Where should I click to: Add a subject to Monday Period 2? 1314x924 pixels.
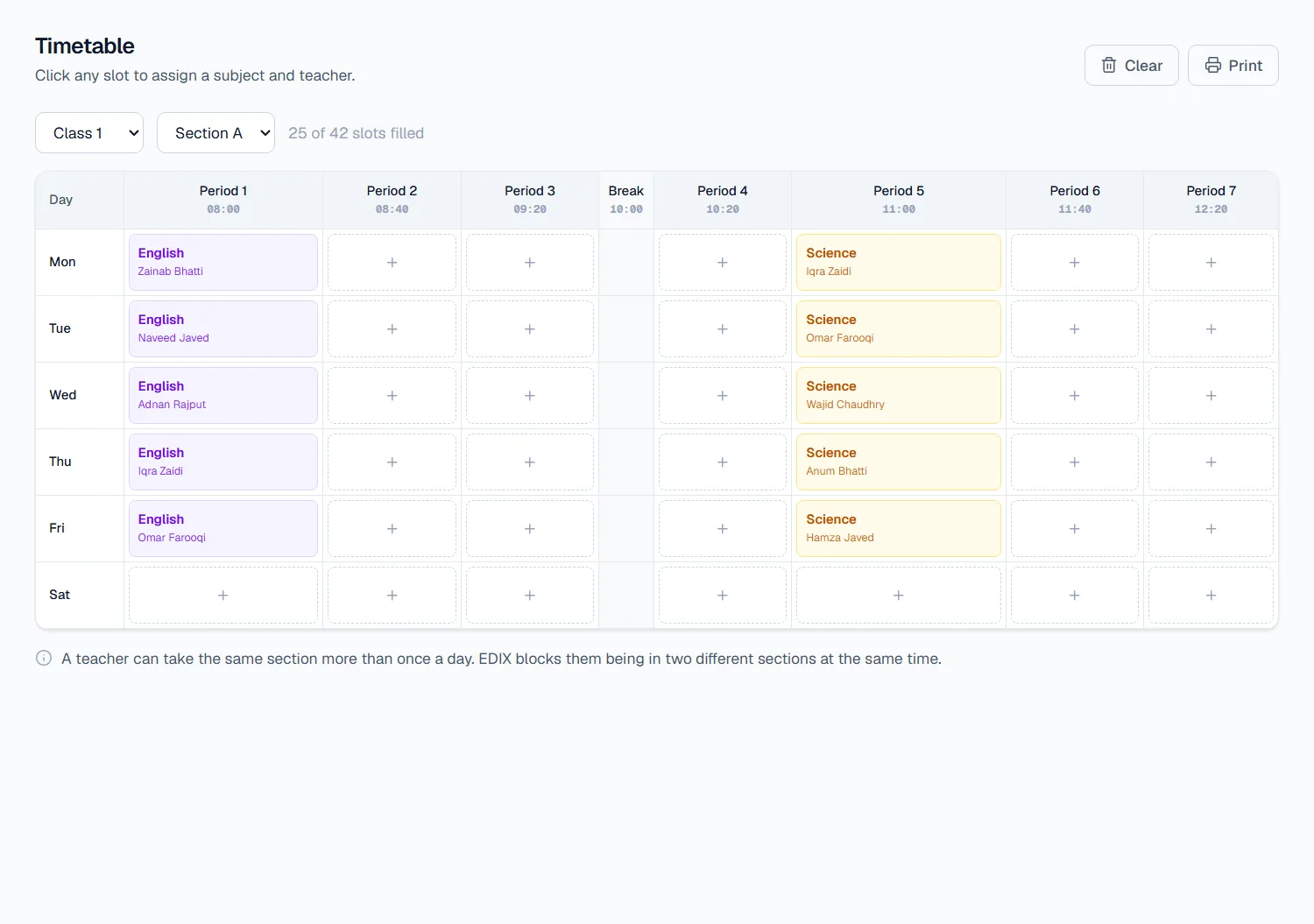pos(392,262)
